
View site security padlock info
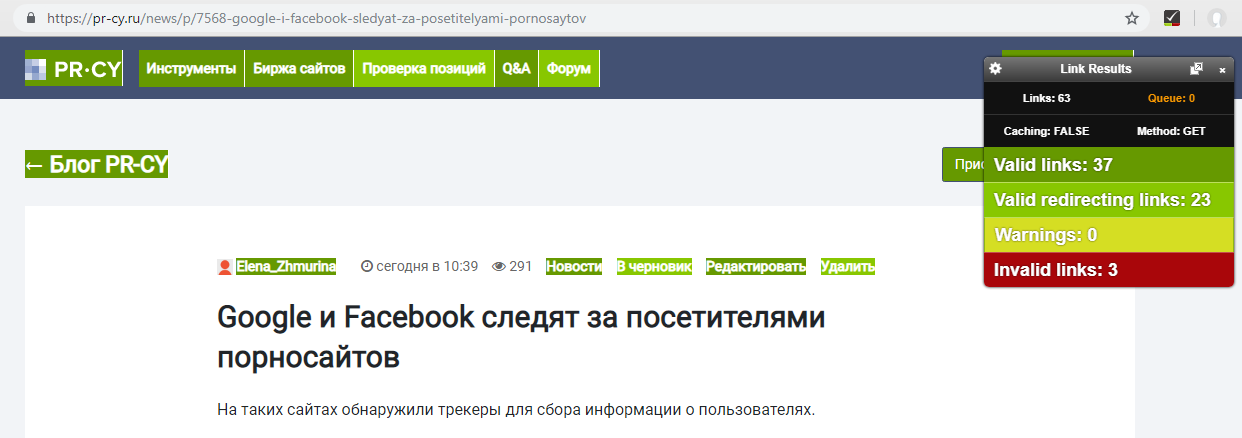click(31, 18)
